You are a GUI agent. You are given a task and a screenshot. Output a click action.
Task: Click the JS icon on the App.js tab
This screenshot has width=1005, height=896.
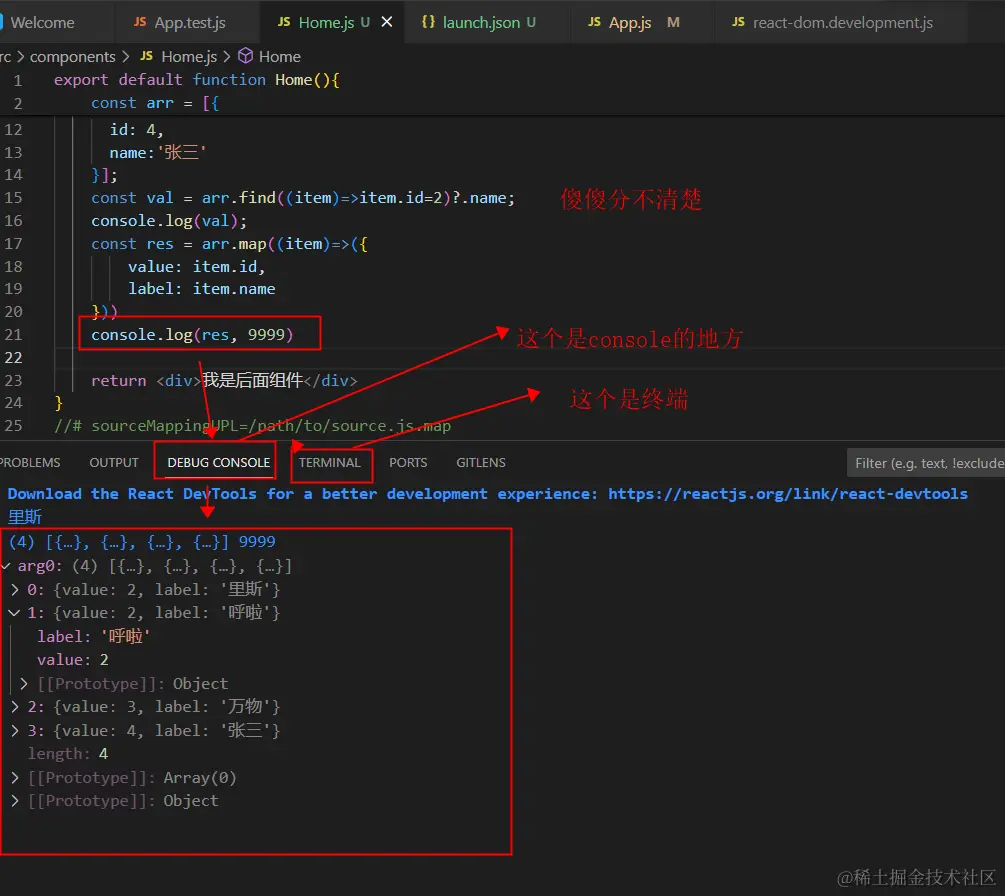[595, 22]
